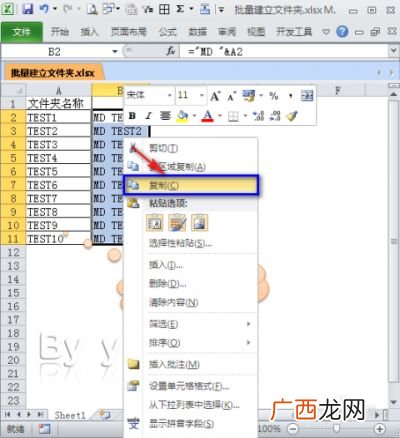The image size is (400, 438).
Task: Choose 剪切(T) from the context menu
Action: pos(191,148)
